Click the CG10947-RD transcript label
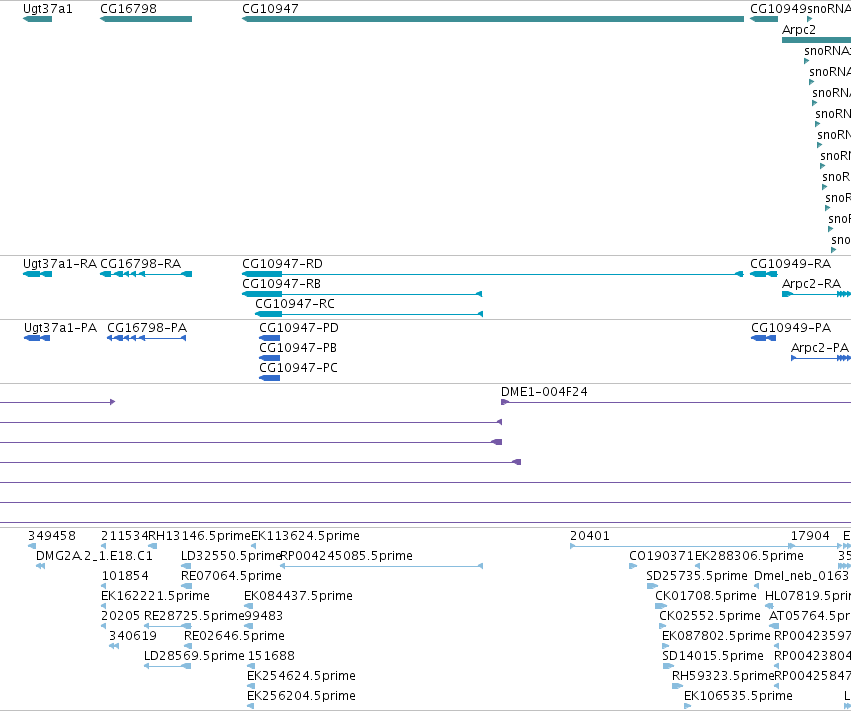The image size is (851, 711). (x=282, y=264)
